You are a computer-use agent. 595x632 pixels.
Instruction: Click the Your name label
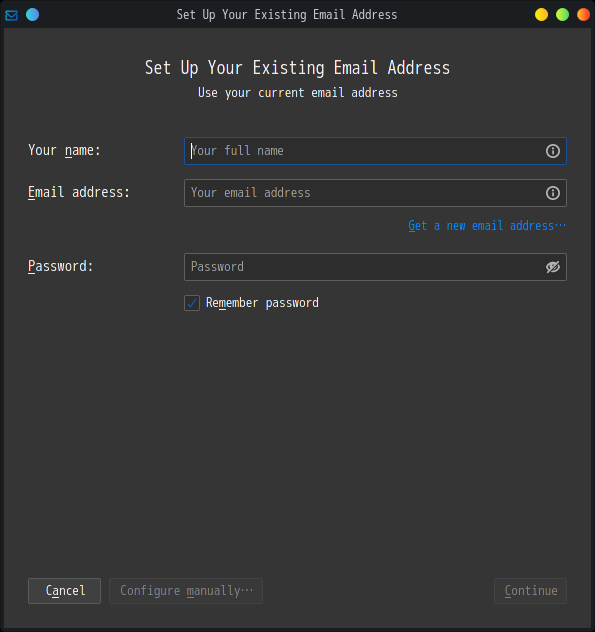point(64,150)
